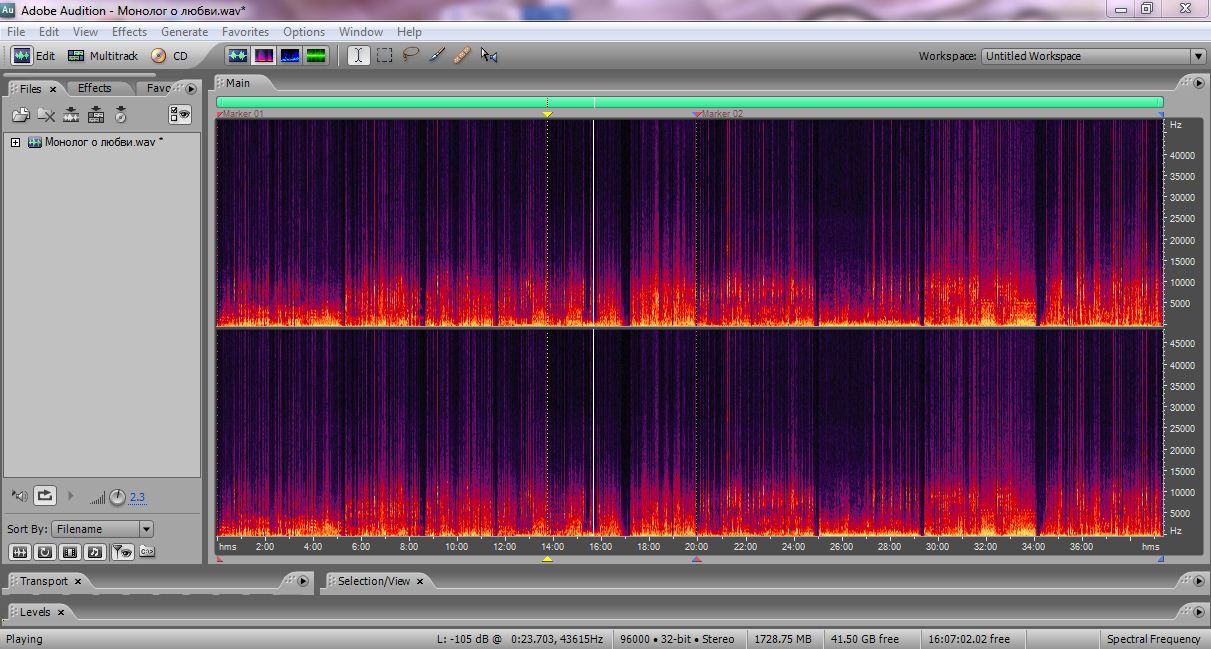
Task: Pick the Spot Healing Brush tool
Action: pyautogui.click(x=462, y=56)
